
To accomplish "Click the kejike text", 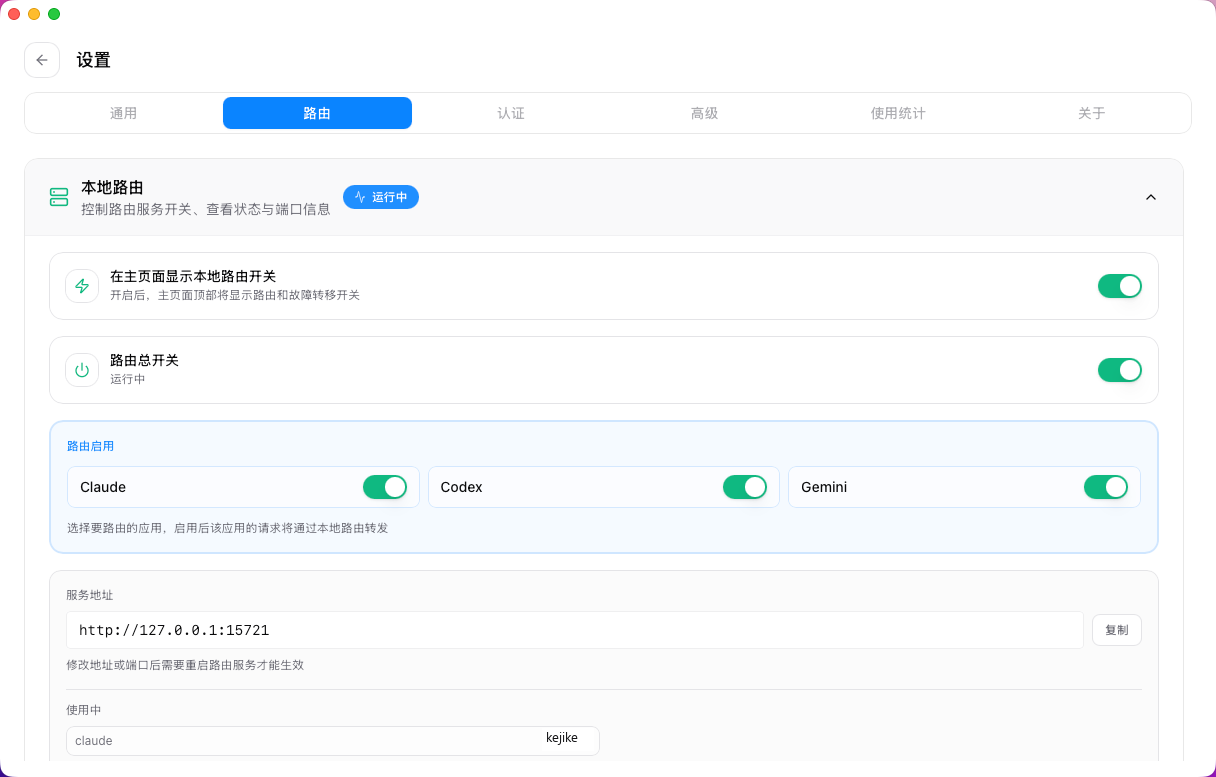I will (562, 738).
